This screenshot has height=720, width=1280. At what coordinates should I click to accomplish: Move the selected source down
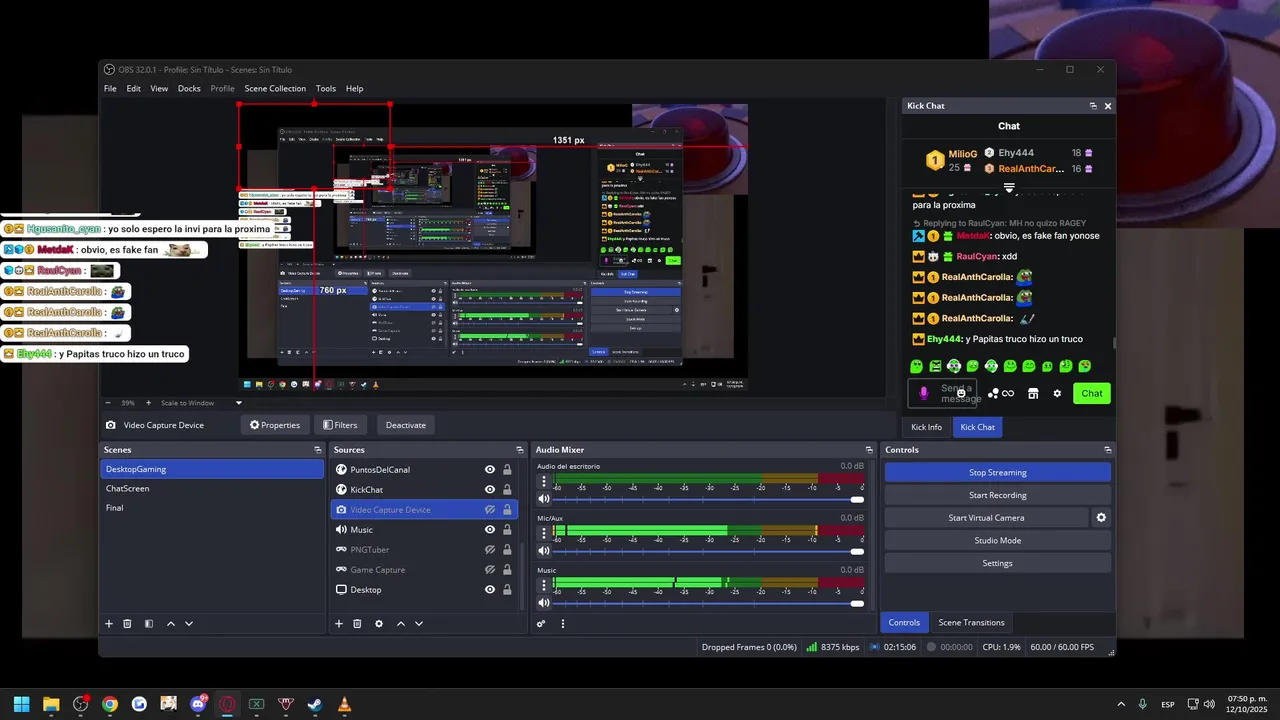(x=419, y=624)
